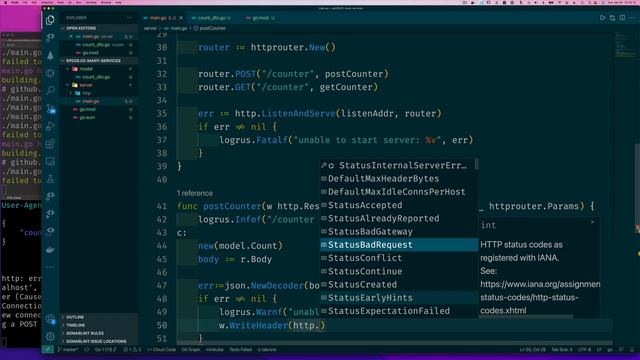Open the Run and Debug view
Image resolution: width=640 pixels, height=360 pixels.
click(x=50, y=126)
